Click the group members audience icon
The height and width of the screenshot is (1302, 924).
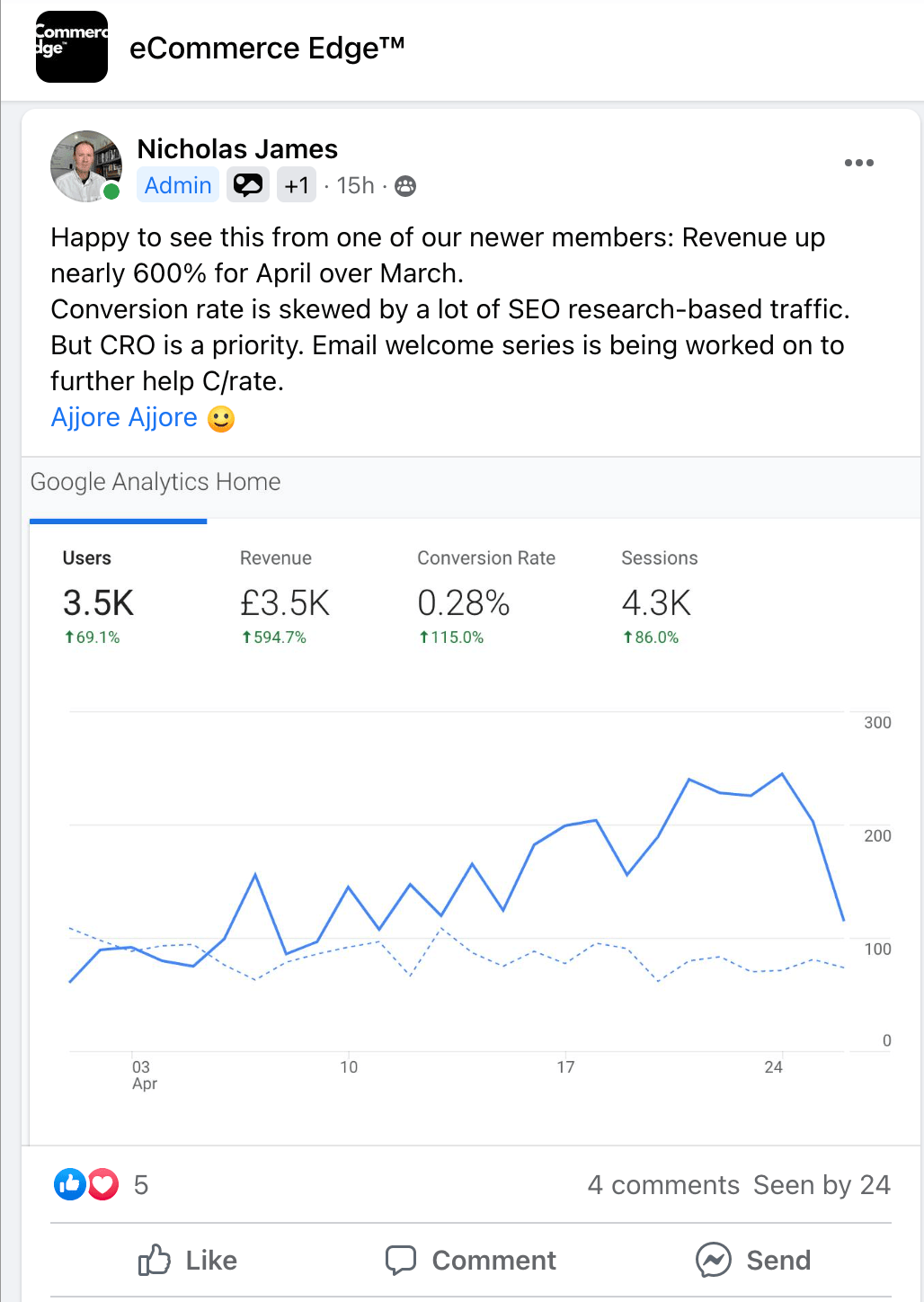pos(406,186)
